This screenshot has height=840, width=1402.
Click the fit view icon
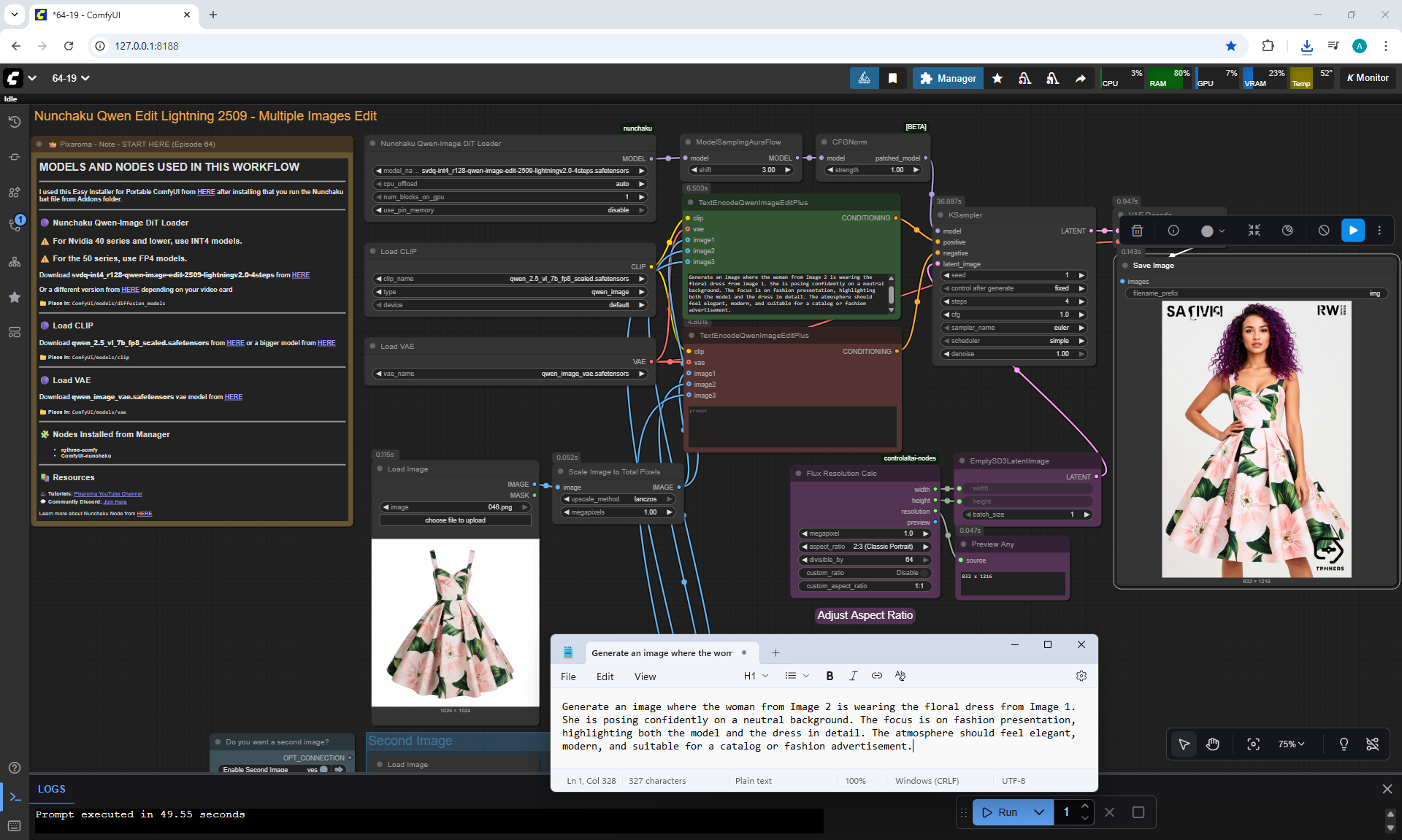tap(1253, 744)
